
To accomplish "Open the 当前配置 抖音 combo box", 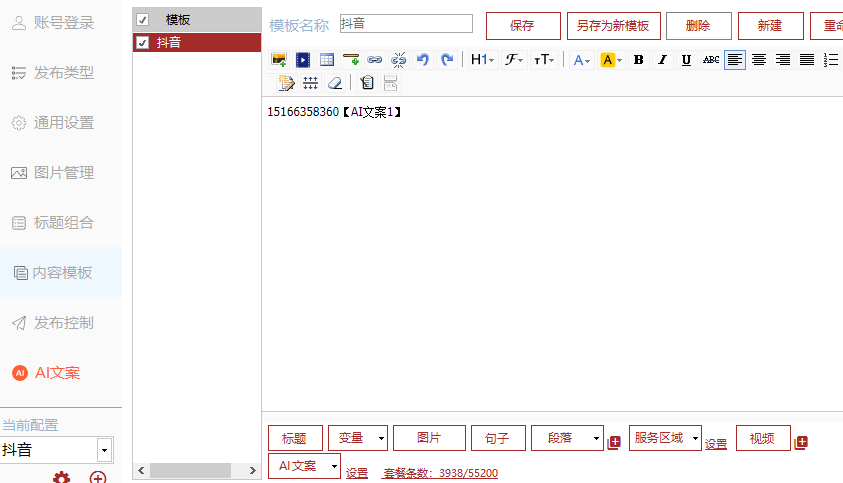I will click(x=56, y=450).
